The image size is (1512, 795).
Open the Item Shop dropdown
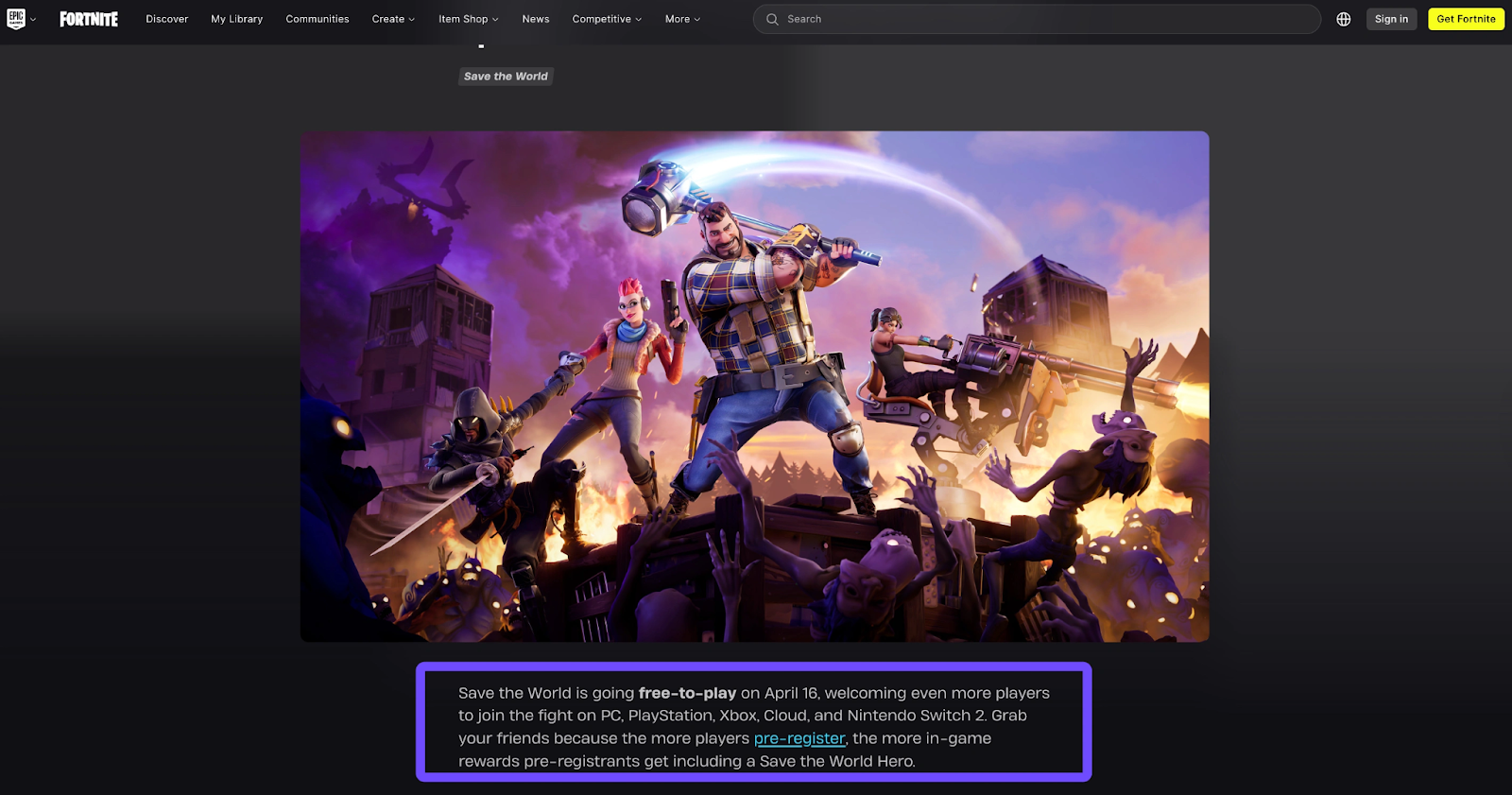[x=468, y=19]
